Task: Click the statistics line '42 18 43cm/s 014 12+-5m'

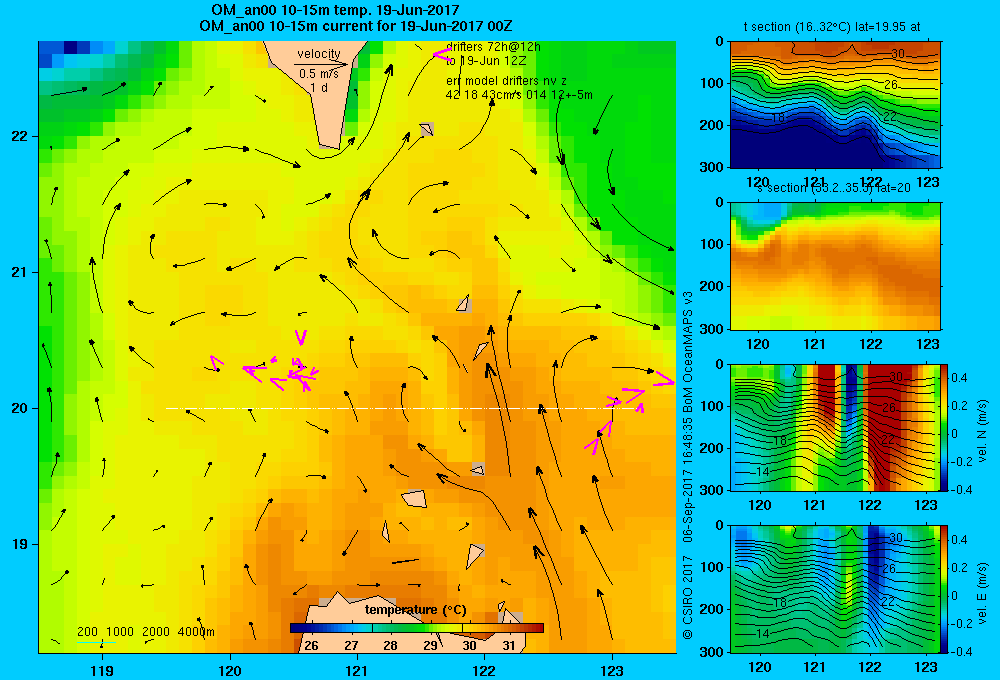Action: point(519,95)
